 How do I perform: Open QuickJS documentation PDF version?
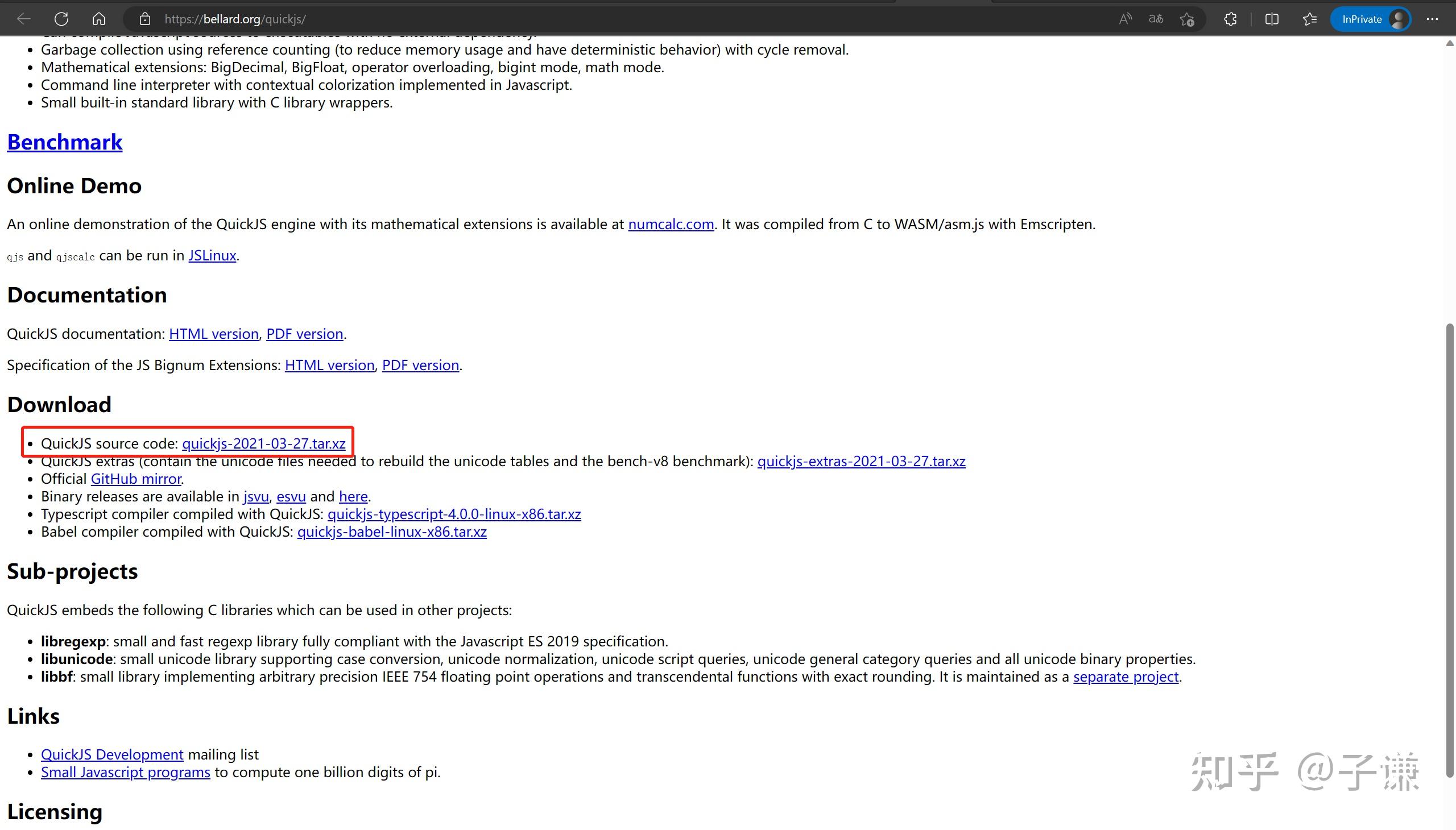[x=304, y=334]
